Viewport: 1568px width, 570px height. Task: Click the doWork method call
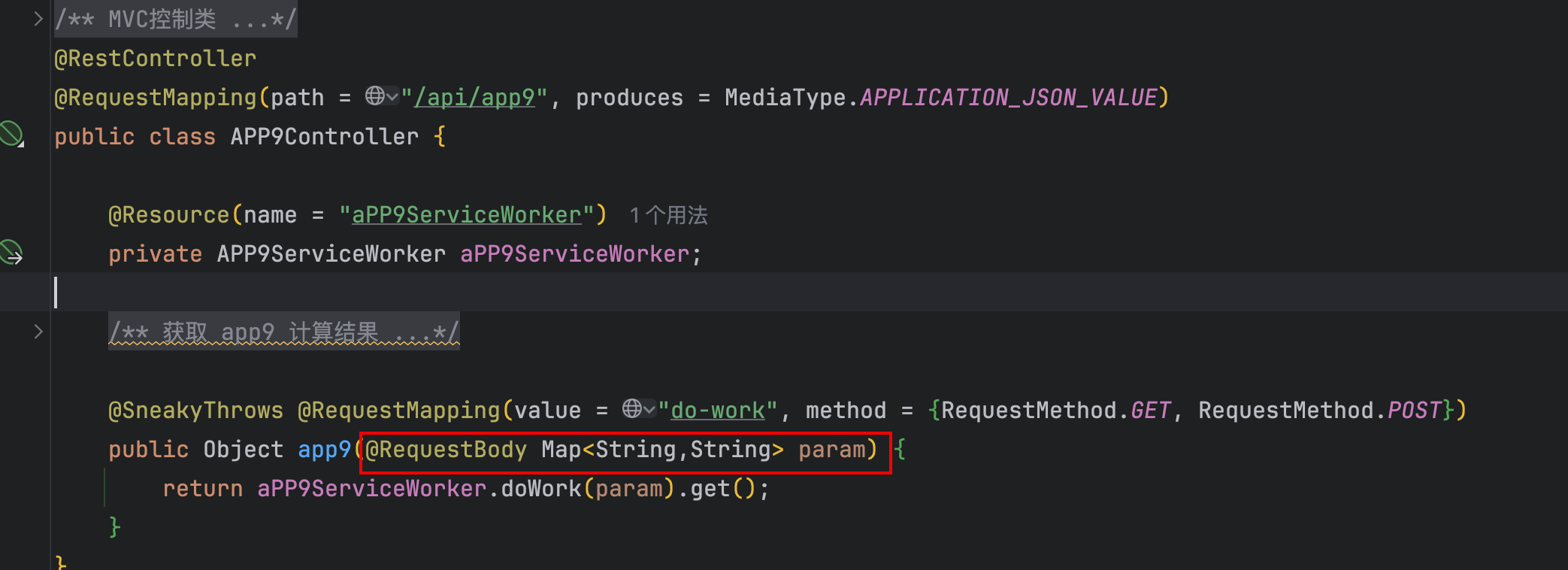540,489
